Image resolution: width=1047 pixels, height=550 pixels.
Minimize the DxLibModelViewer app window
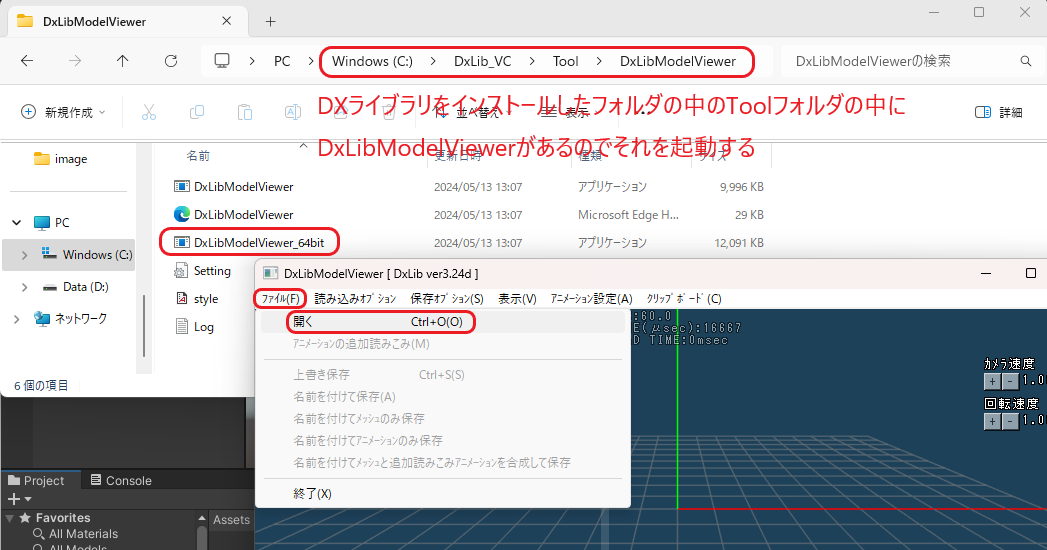click(986, 273)
